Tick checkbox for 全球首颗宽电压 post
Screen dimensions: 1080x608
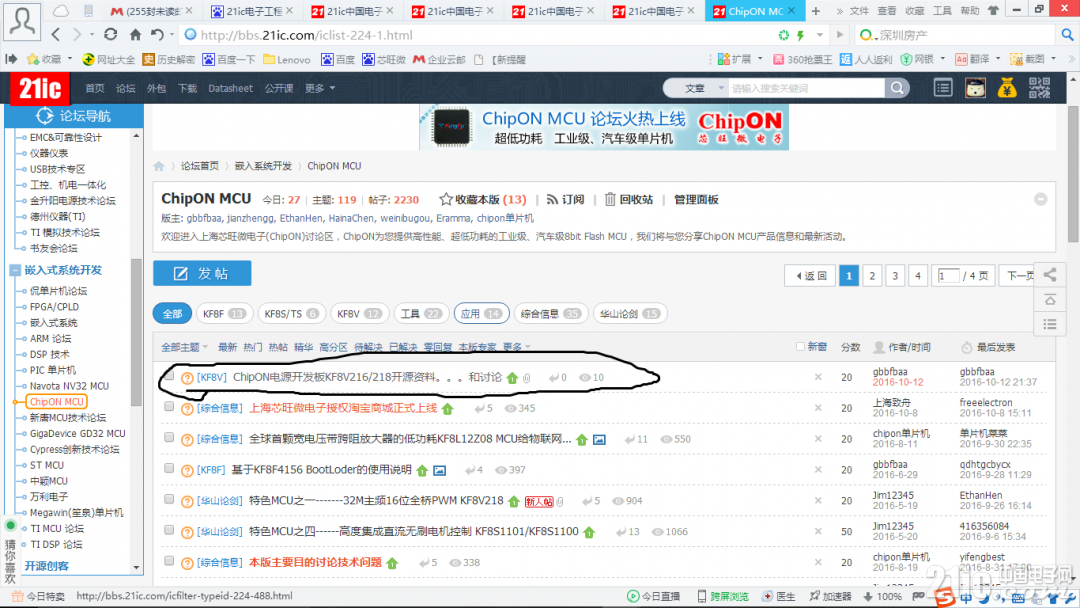[169, 437]
